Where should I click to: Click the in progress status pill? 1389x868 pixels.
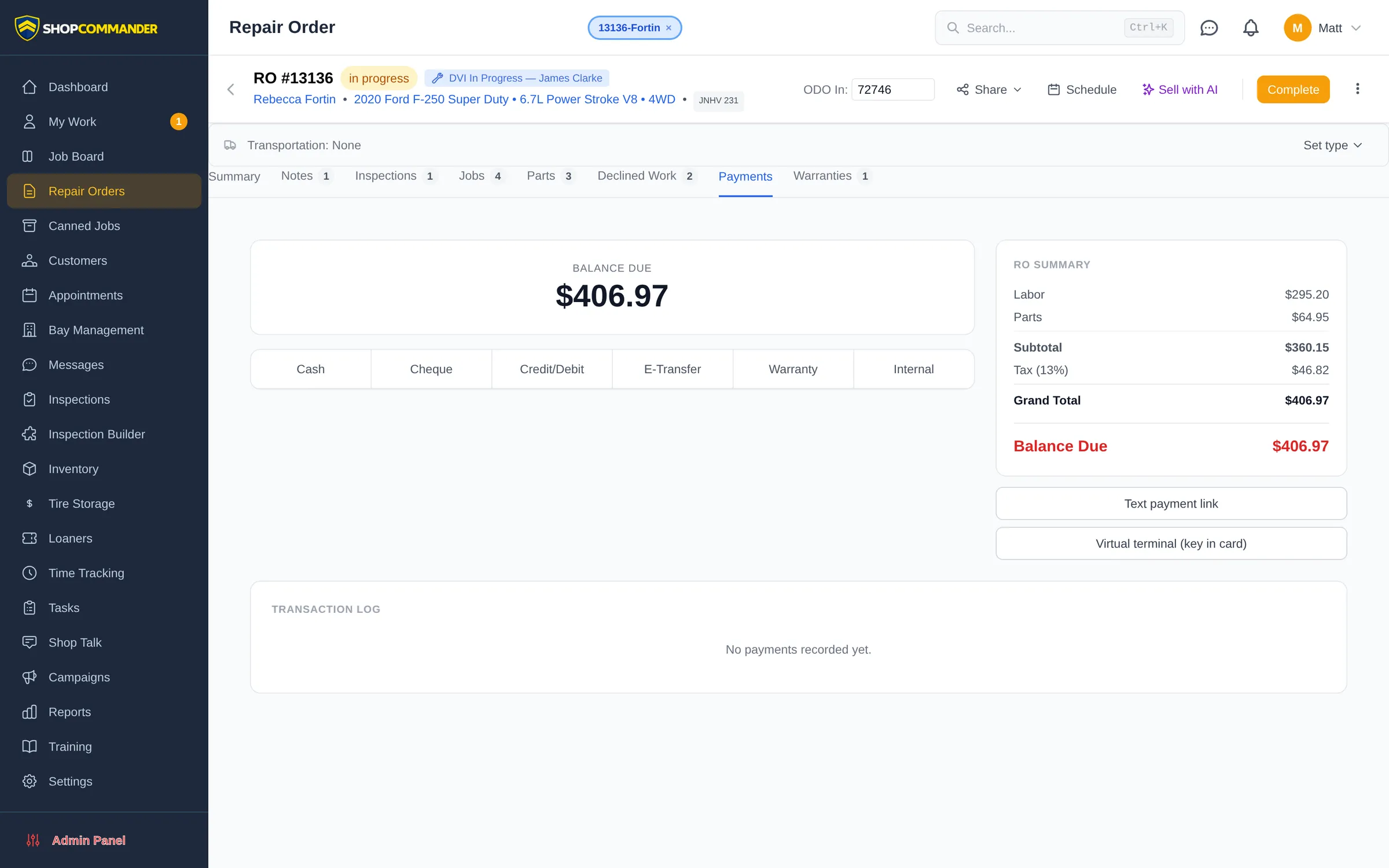pos(379,78)
